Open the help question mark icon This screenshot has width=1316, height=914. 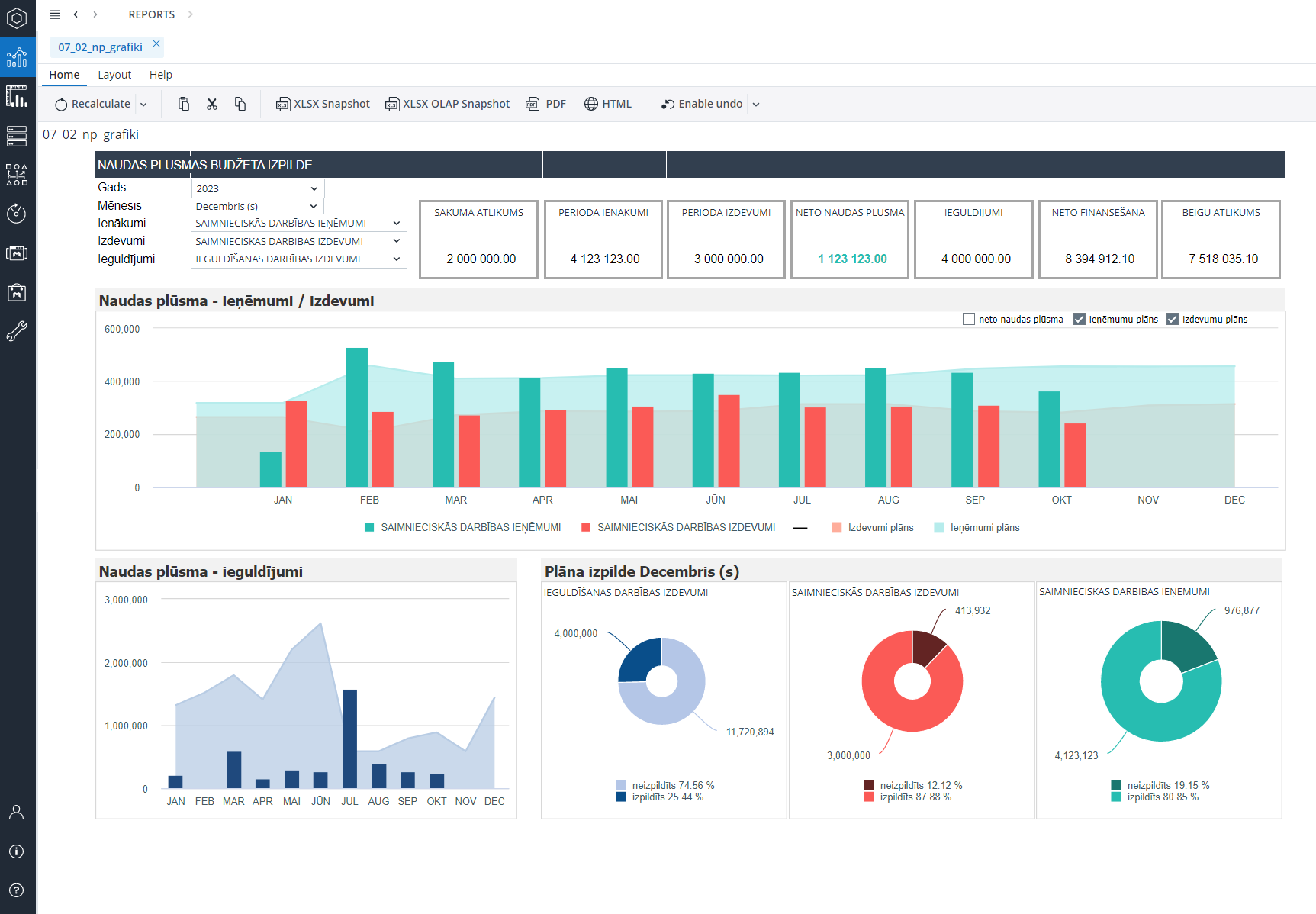click(17, 890)
